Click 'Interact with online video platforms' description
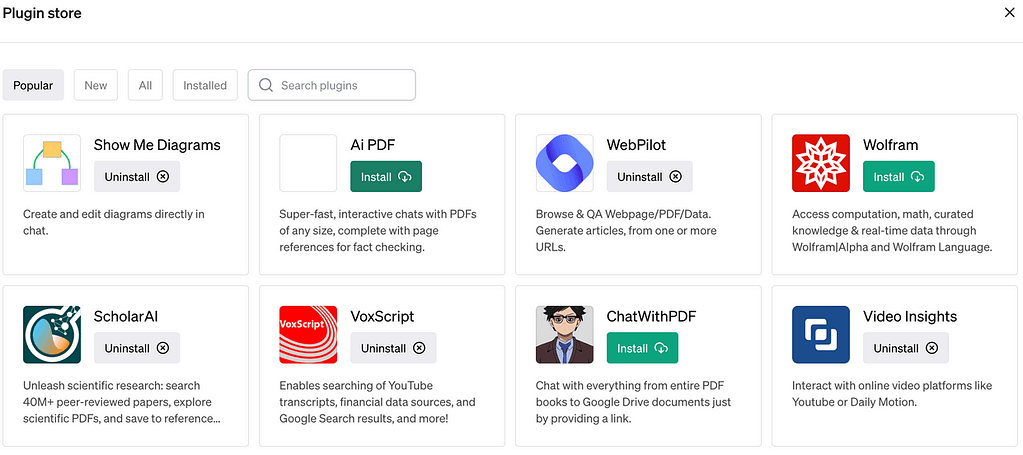 tap(892, 394)
